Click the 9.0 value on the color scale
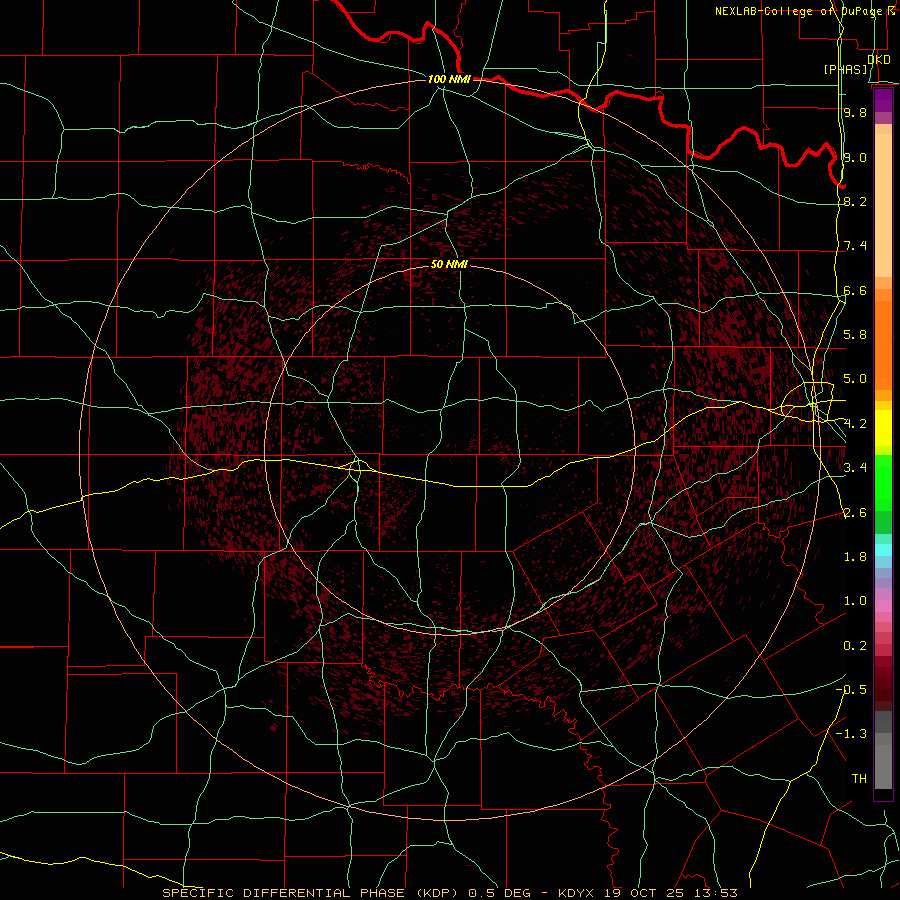 point(855,157)
